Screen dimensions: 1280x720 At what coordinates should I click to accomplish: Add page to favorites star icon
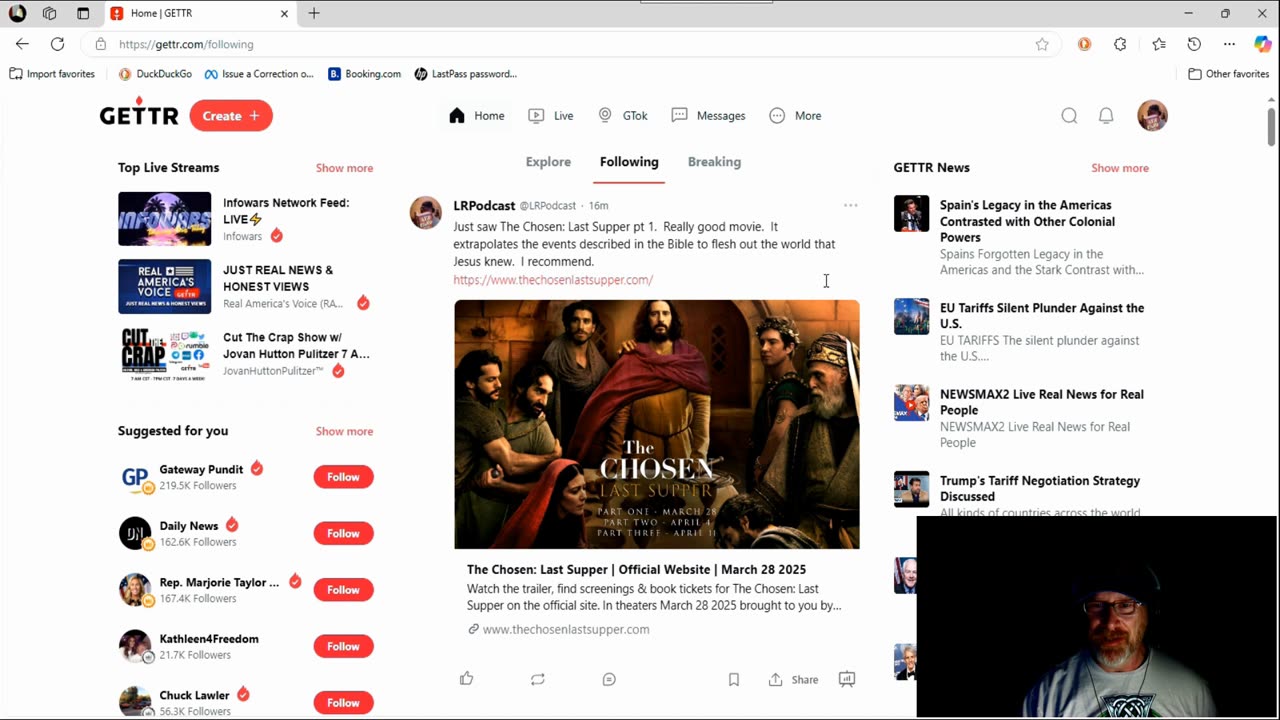point(1042,44)
